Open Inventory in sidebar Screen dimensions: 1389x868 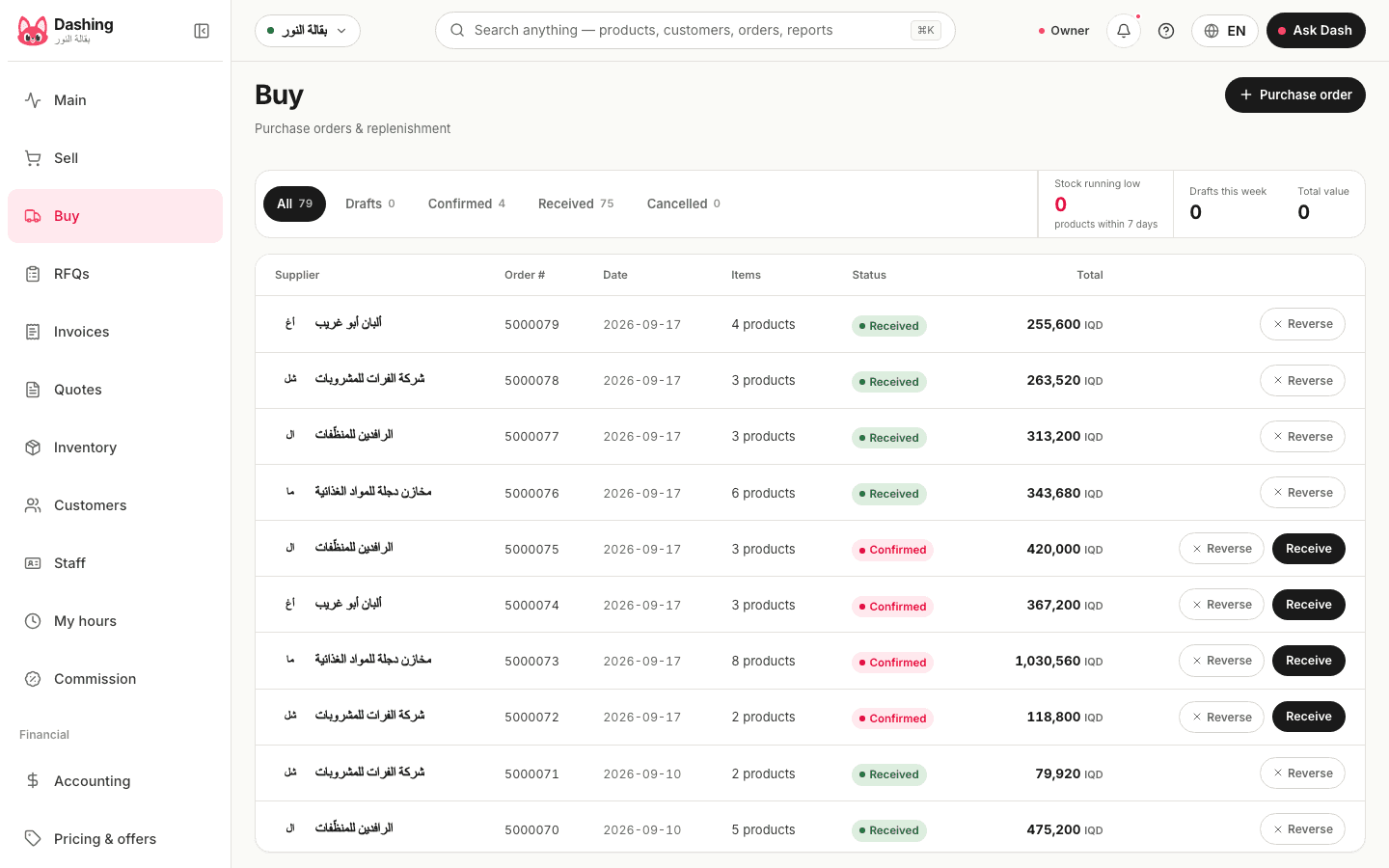click(x=115, y=448)
